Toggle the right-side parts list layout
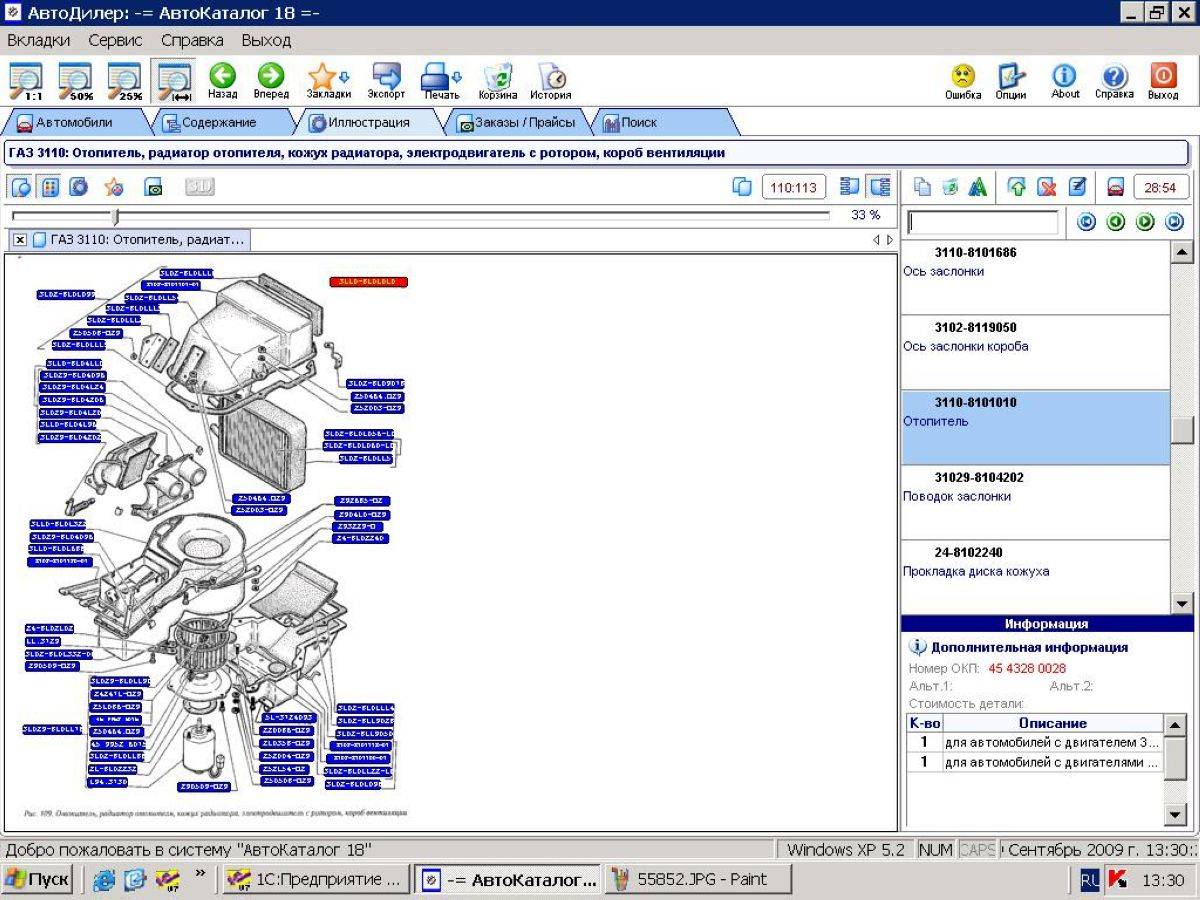The width and height of the screenshot is (1200, 900). point(880,187)
